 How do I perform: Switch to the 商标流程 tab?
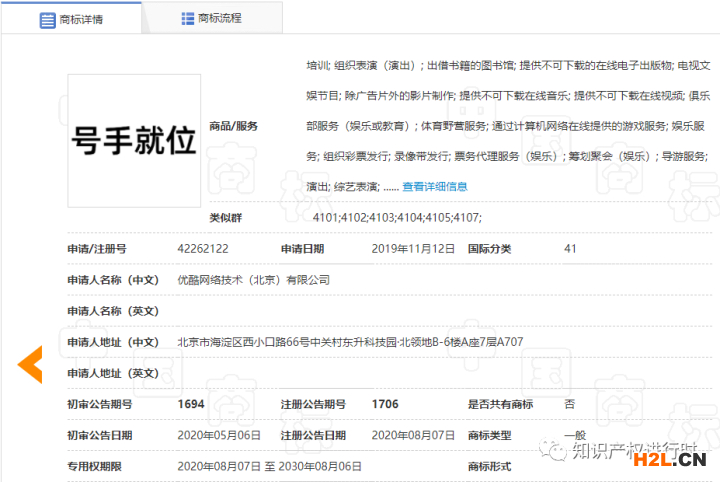coord(219,18)
